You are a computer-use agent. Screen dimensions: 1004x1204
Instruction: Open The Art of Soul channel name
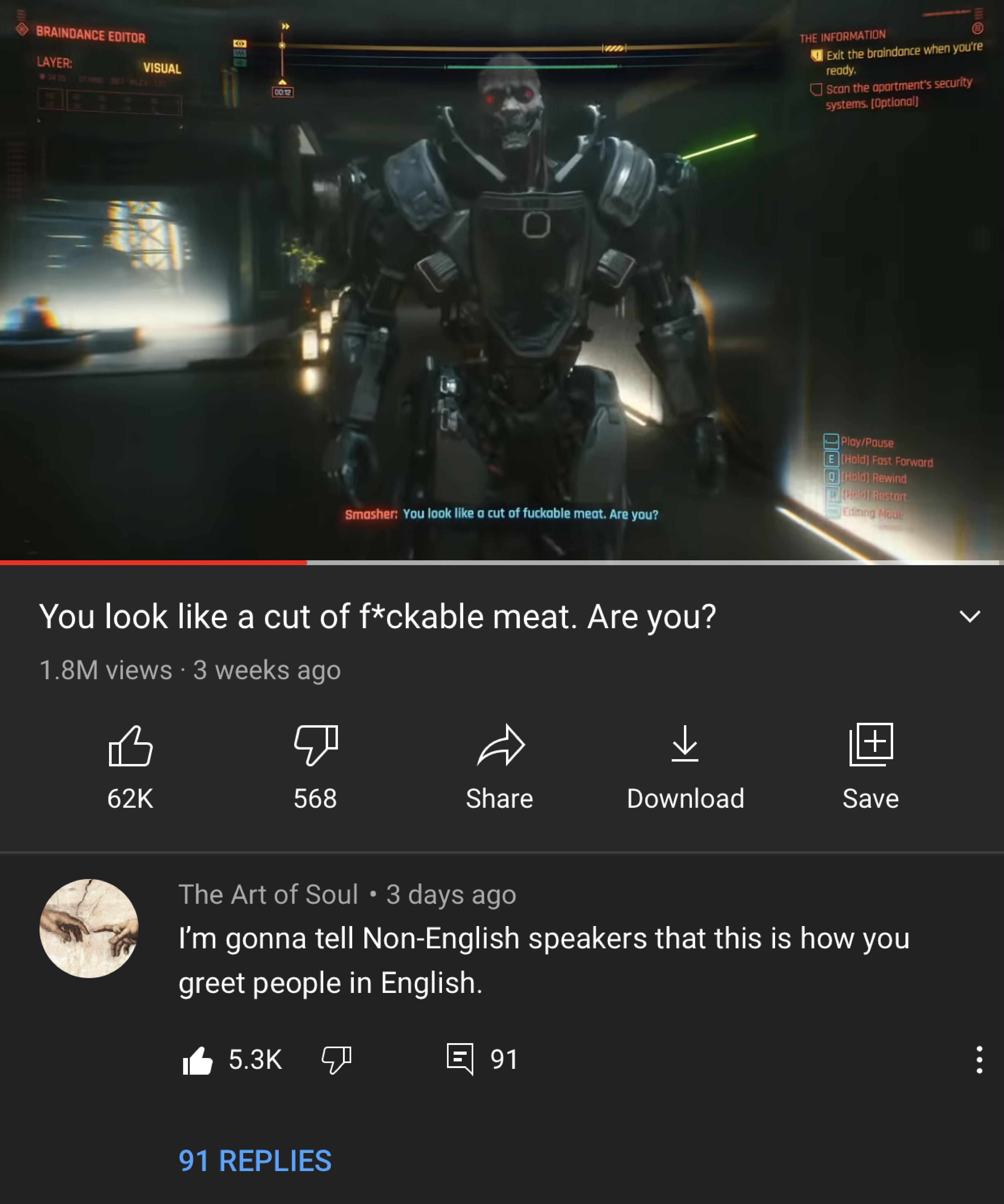pos(268,894)
